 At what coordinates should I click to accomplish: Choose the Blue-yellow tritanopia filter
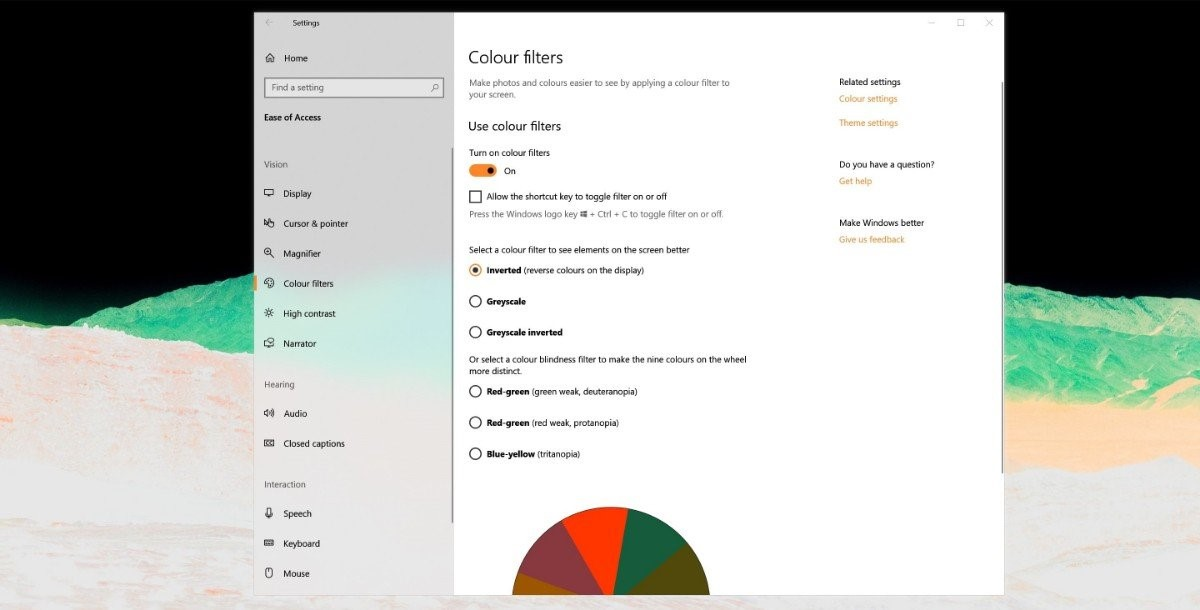475,454
